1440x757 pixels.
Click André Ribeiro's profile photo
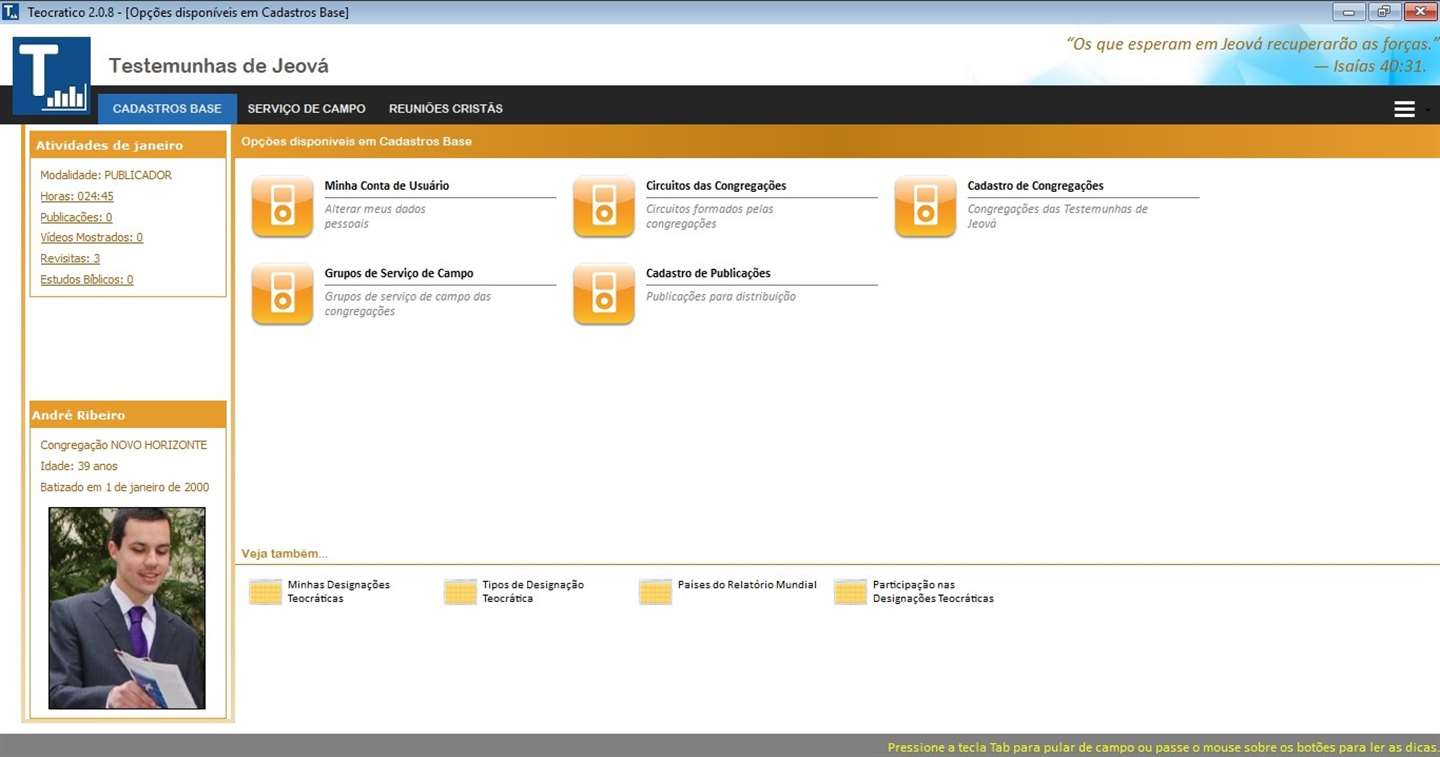127,608
